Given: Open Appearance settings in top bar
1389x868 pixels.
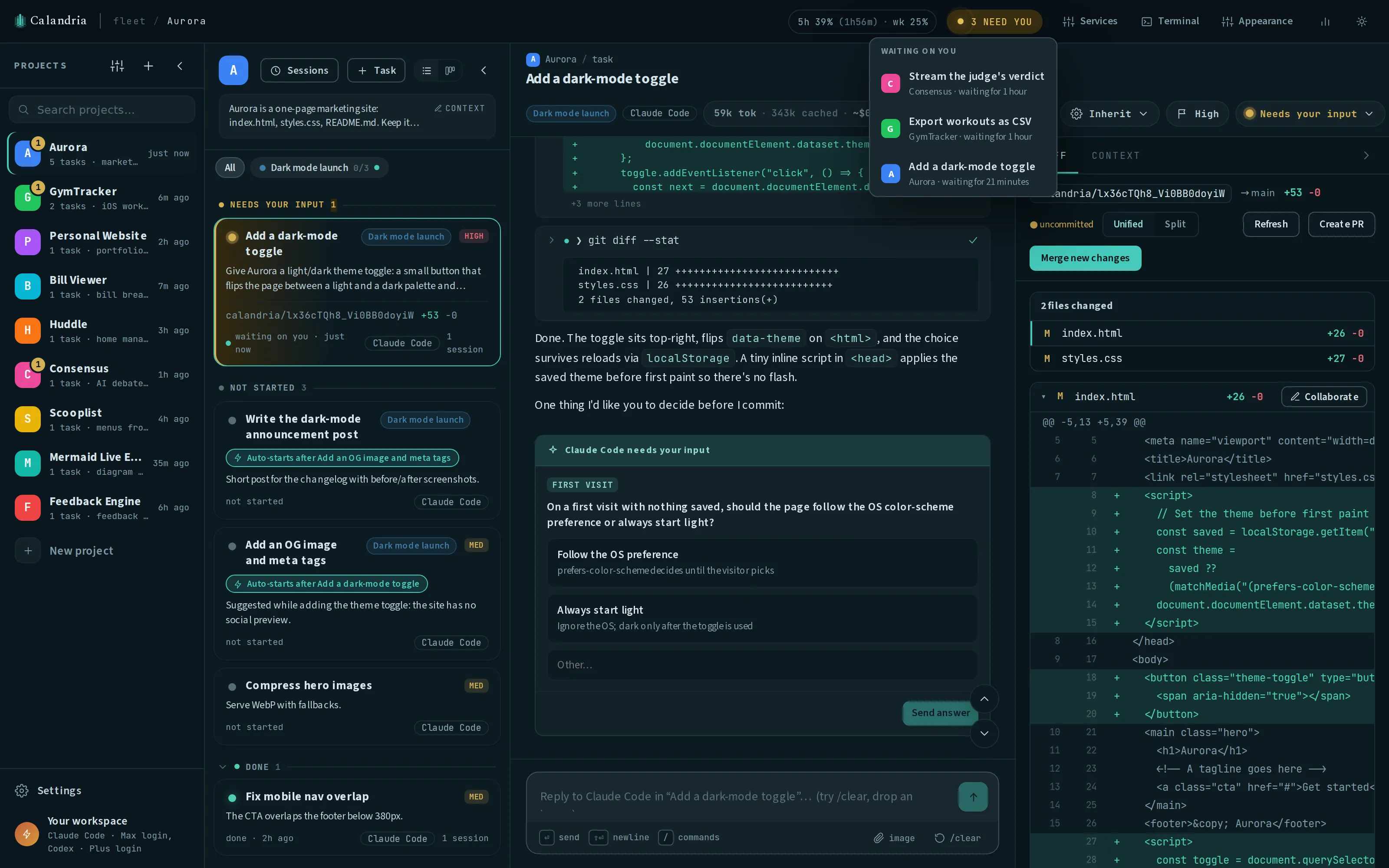Looking at the screenshot, I should coord(1257,21).
